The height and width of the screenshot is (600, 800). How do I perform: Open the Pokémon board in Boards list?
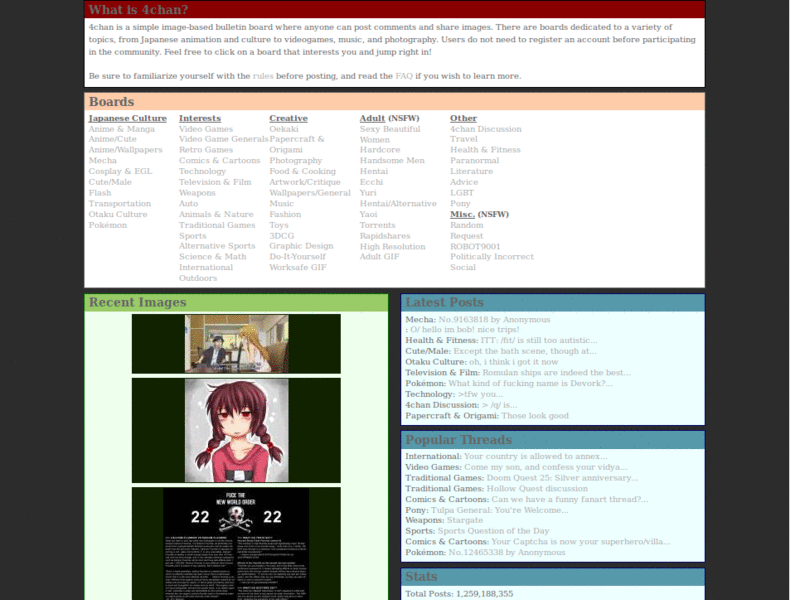pos(108,225)
